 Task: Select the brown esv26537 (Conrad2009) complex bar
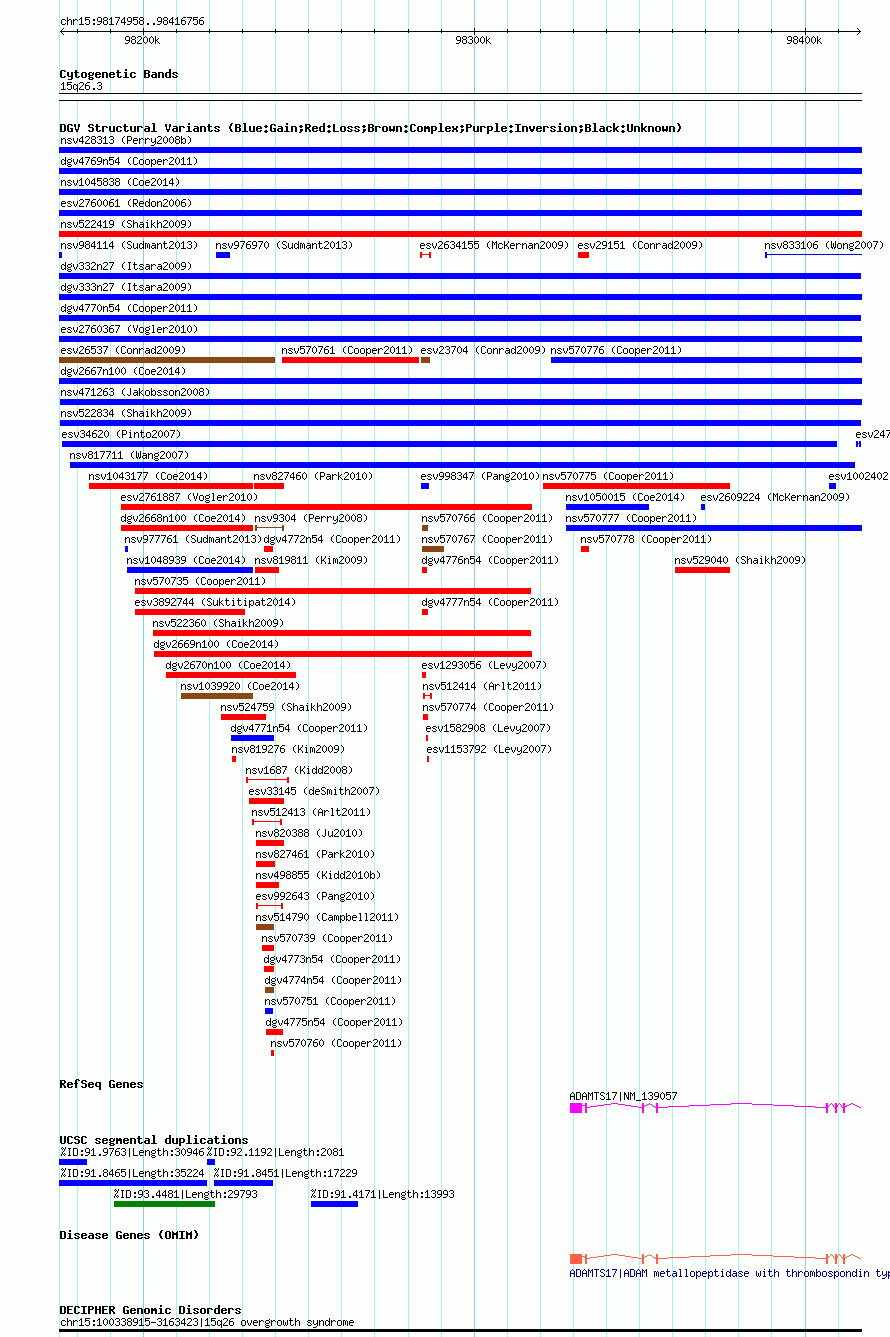pyautogui.click(x=167, y=360)
